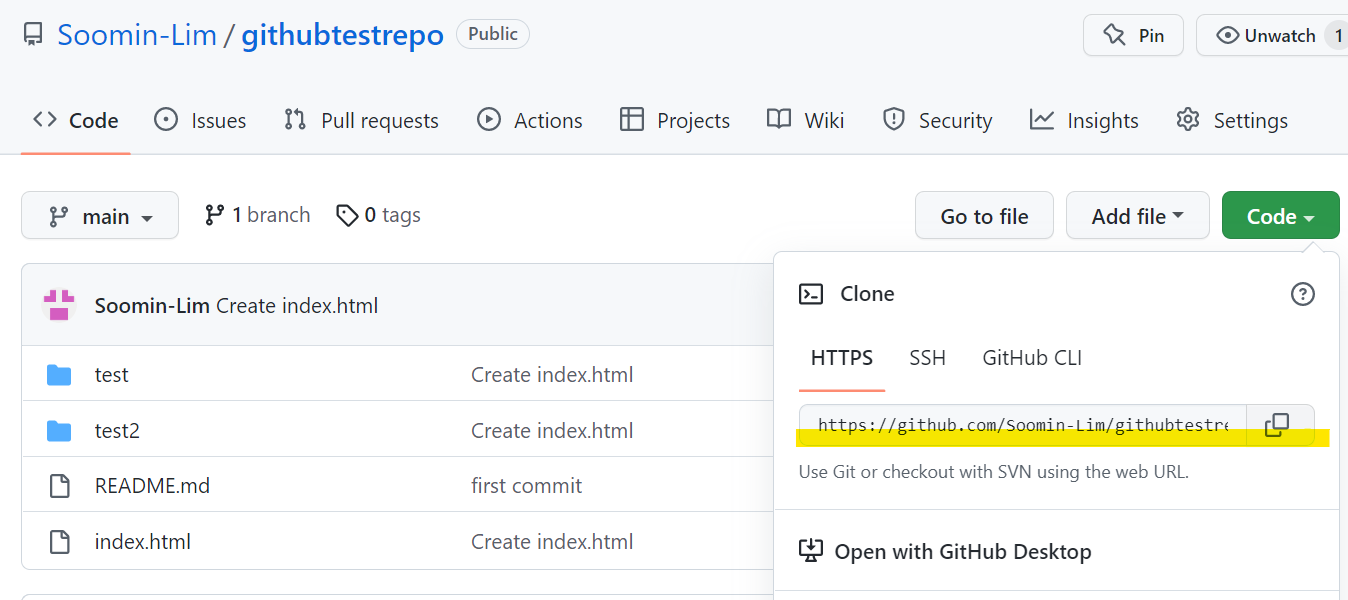Open repository Settings tab
The width and height of the screenshot is (1348, 600).
tap(1232, 120)
